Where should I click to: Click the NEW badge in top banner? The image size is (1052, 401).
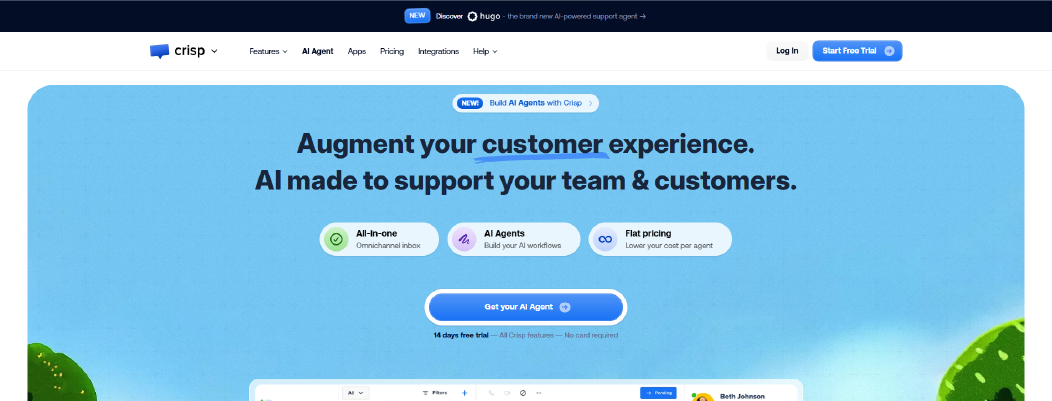(417, 15)
